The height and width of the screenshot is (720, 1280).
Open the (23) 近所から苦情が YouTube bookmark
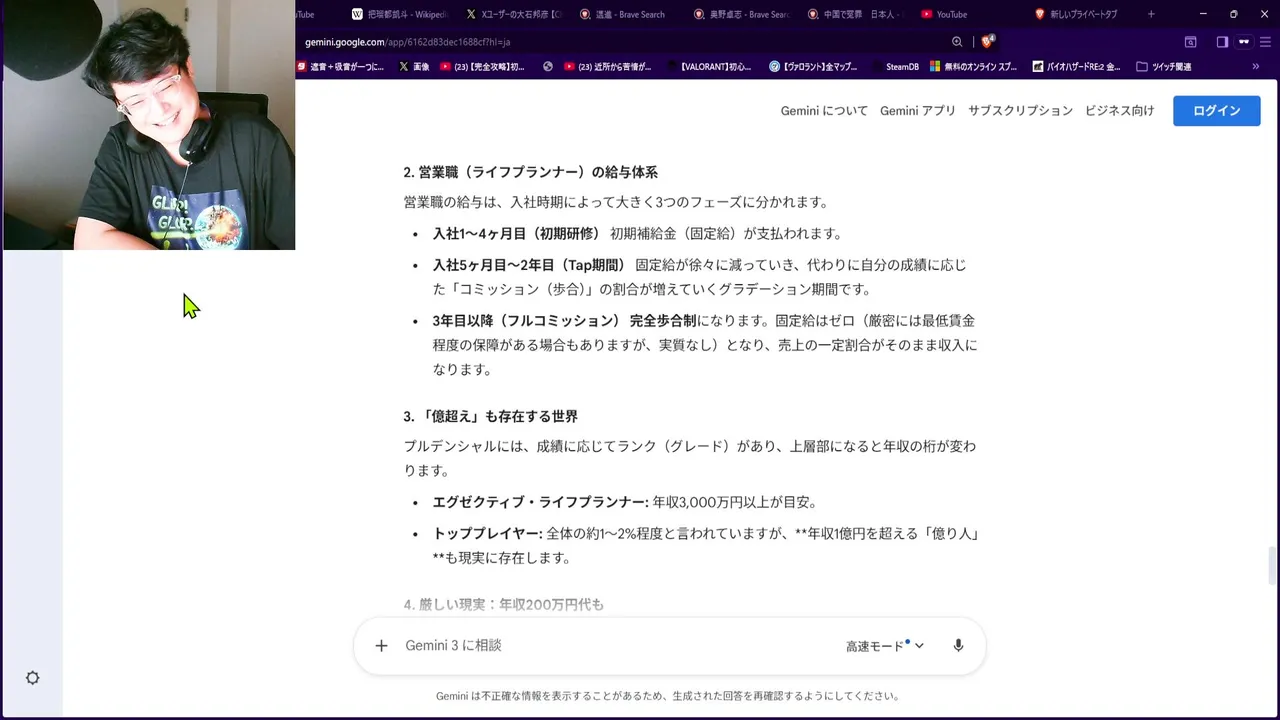coord(608,67)
